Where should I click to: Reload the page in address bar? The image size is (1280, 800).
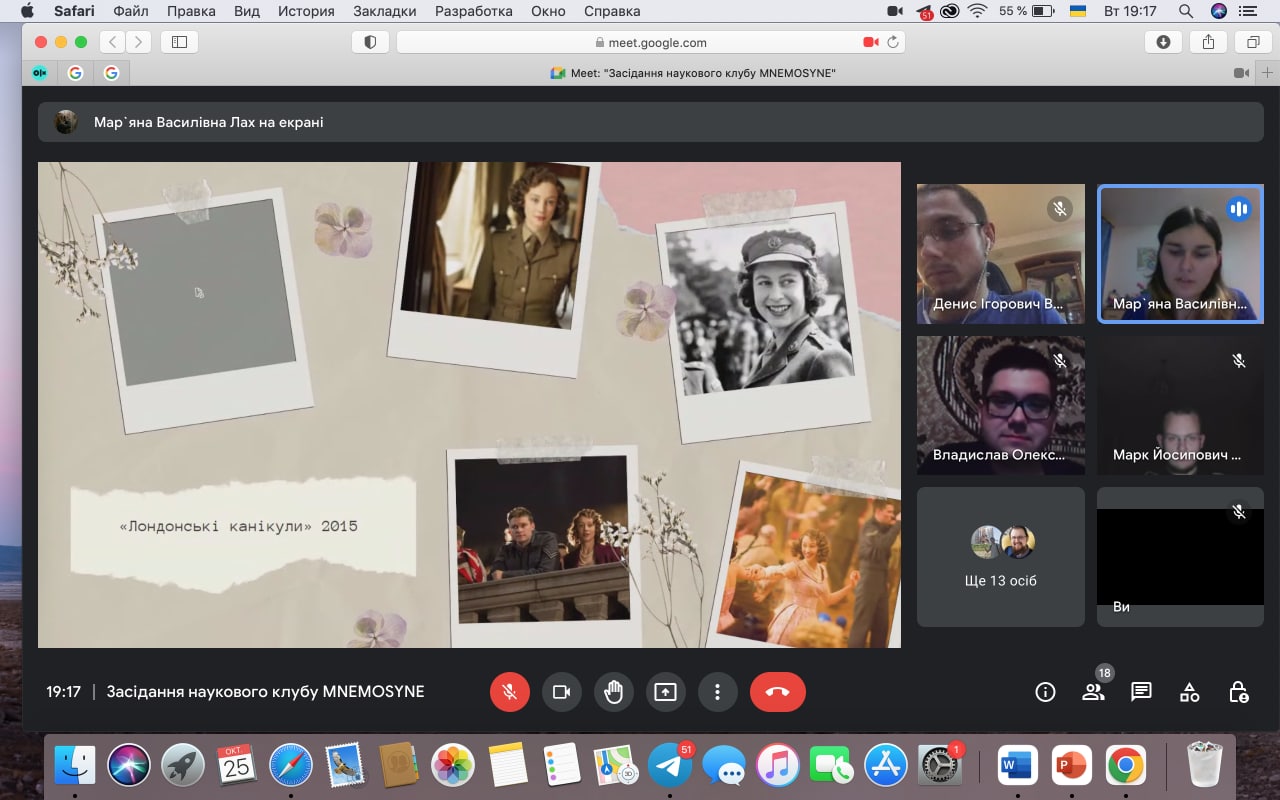point(893,42)
